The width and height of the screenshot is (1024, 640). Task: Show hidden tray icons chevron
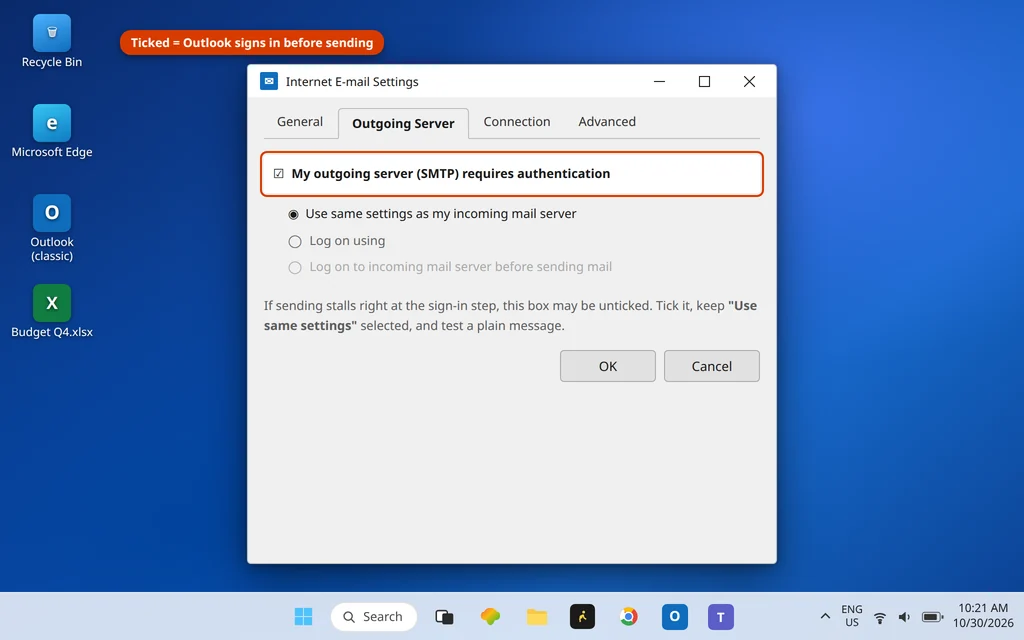coord(825,616)
